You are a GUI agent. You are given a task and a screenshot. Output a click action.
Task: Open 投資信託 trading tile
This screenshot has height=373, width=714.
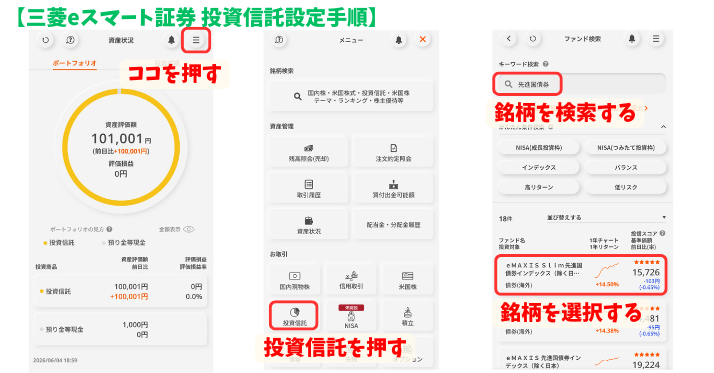point(294,316)
